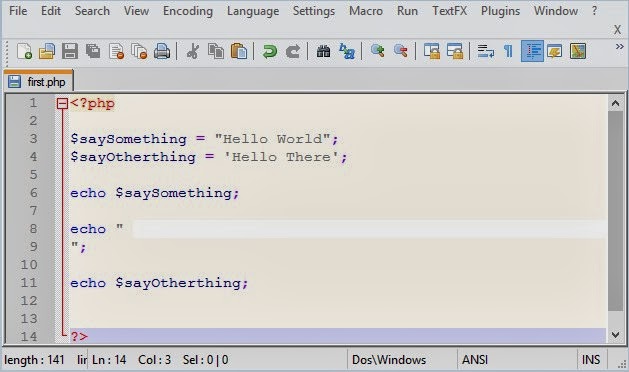
Task: Click the <?php opening tag
Action: pyautogui.click(x=93, y=104)
